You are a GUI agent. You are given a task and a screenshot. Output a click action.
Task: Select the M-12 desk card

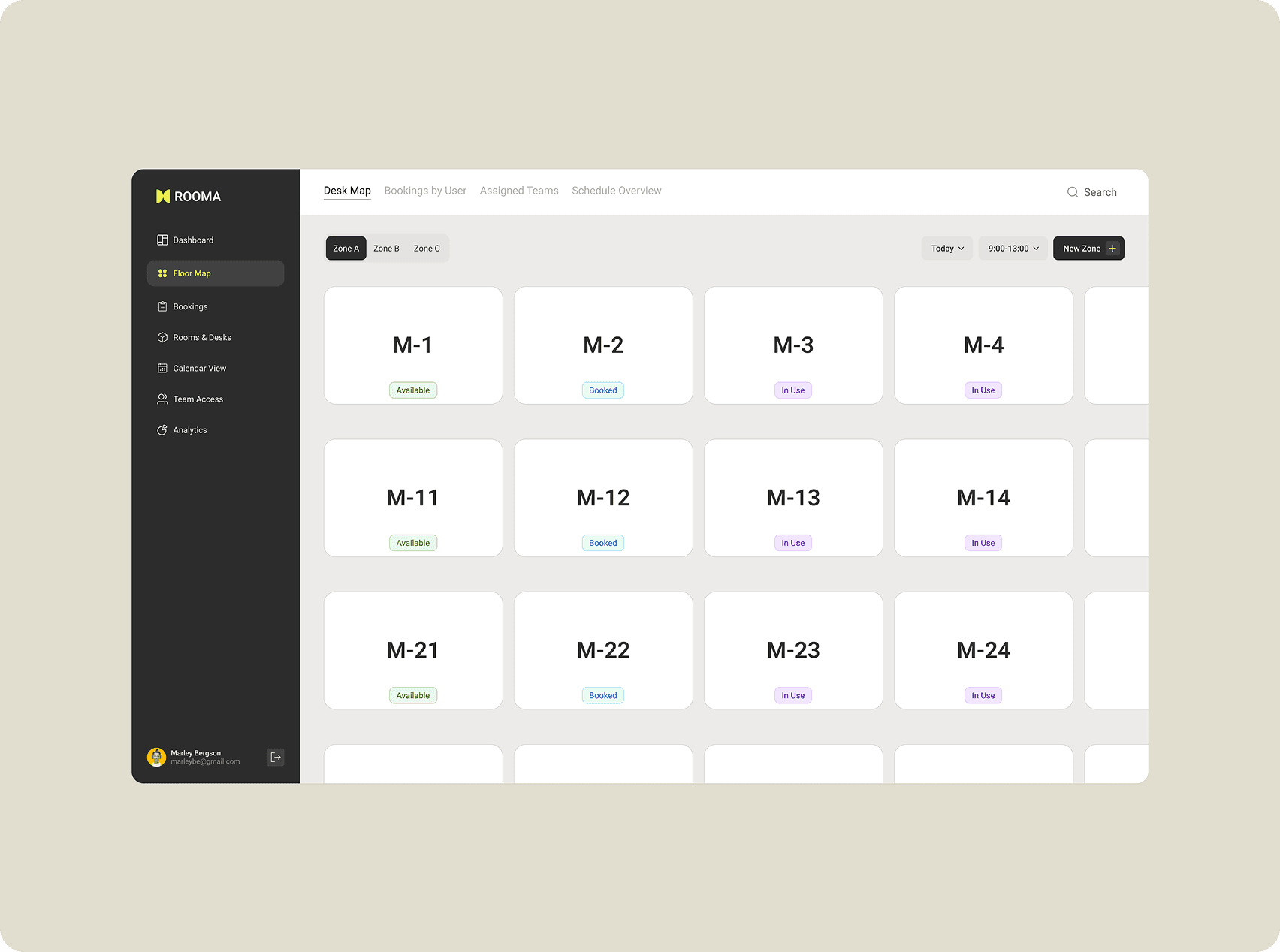tap(603, 498)
